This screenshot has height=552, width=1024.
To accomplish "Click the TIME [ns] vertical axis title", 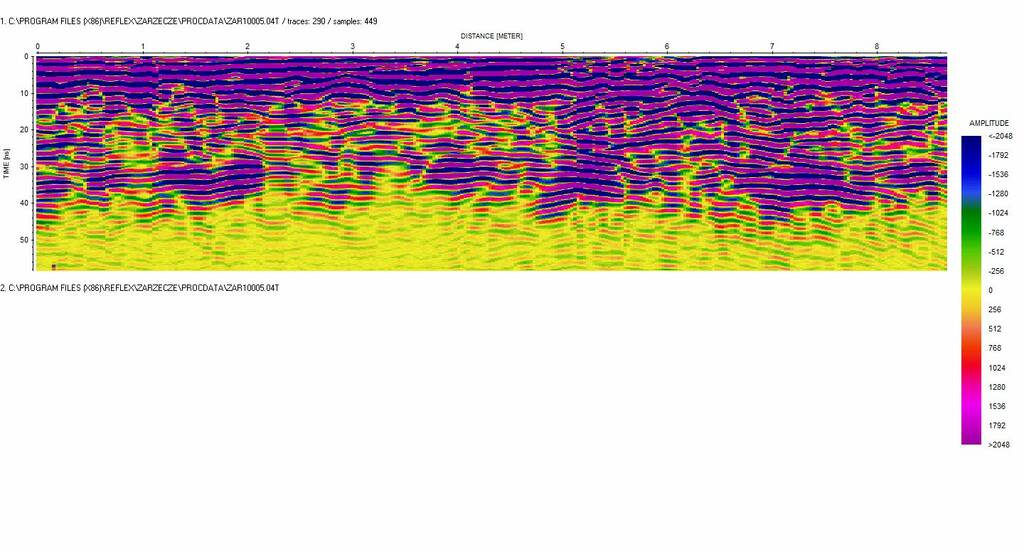I will 7,163.
